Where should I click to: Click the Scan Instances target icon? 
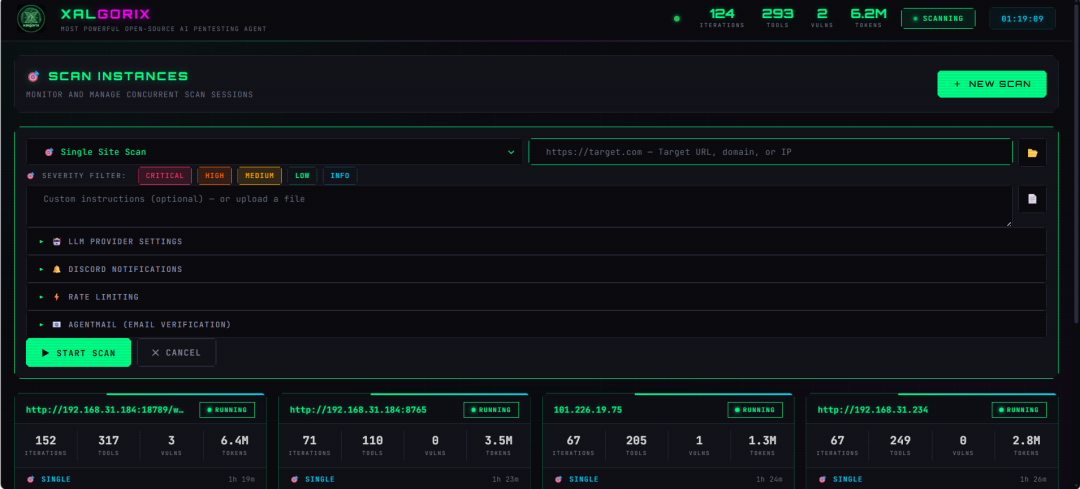(33, 76)
